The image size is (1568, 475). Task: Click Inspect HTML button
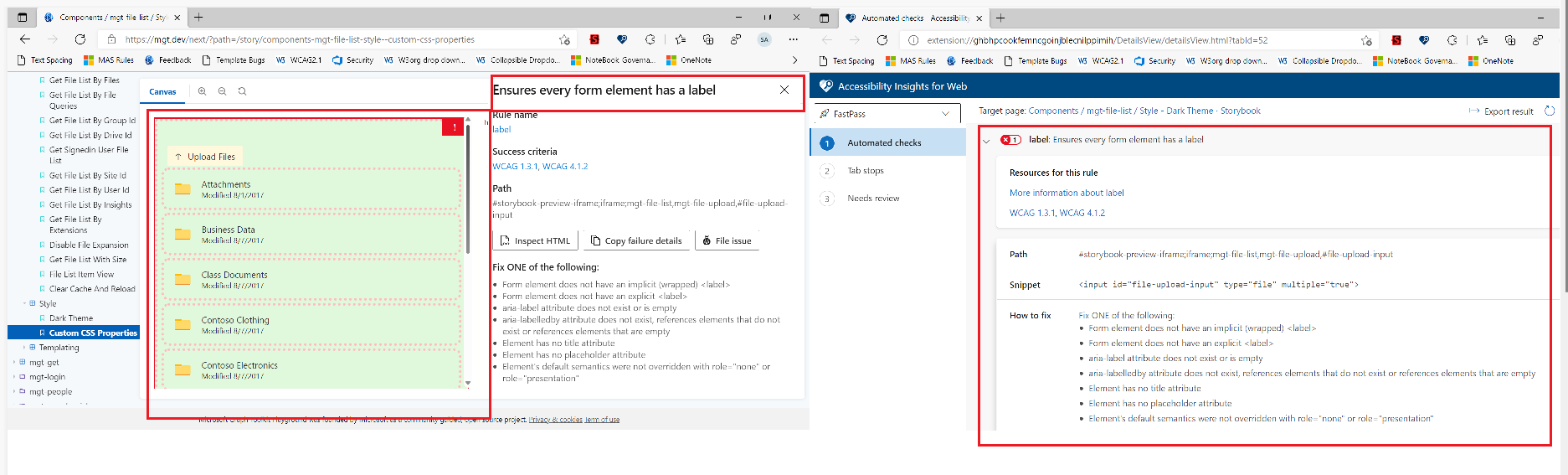[536, 240]
